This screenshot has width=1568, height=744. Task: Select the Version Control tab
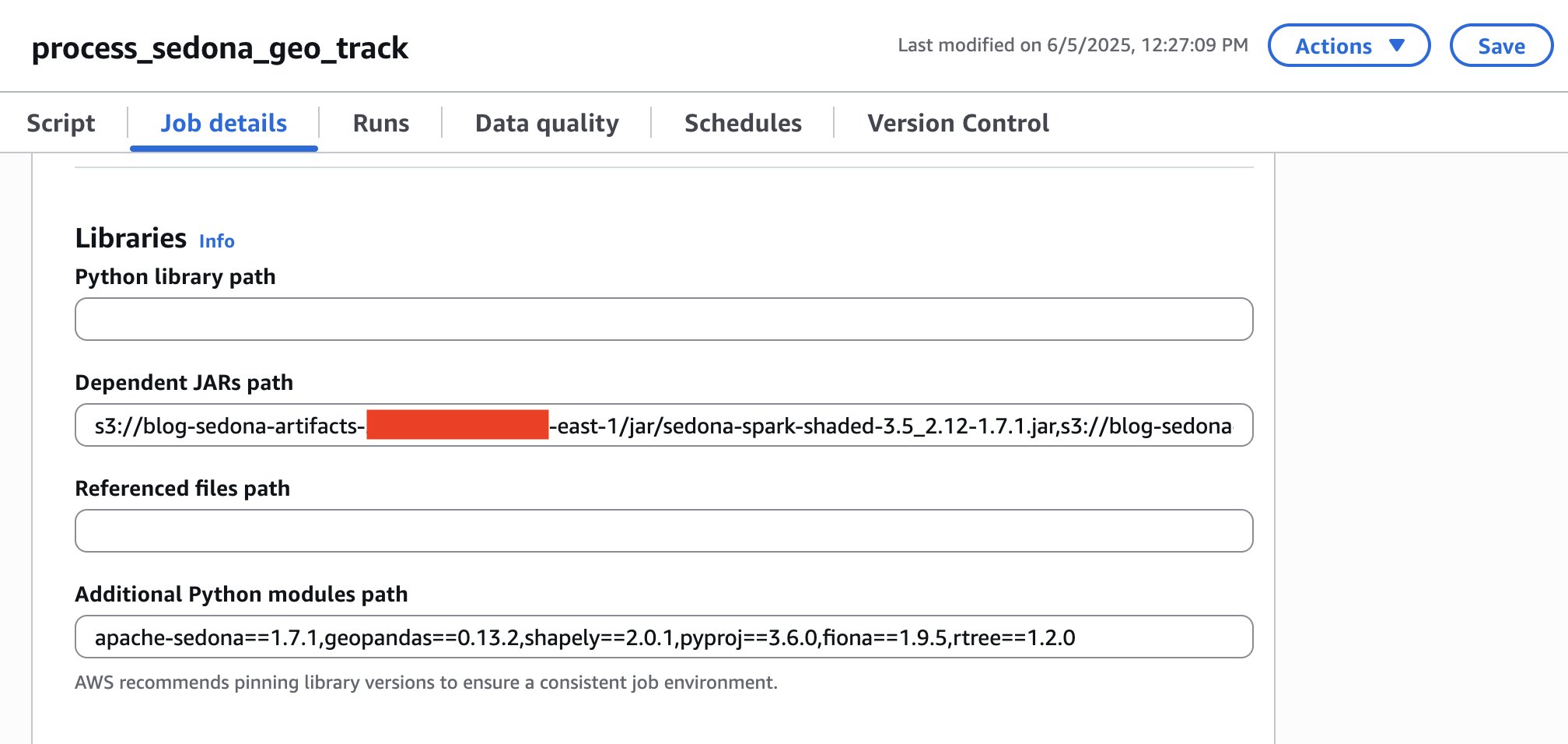[958, 122]
